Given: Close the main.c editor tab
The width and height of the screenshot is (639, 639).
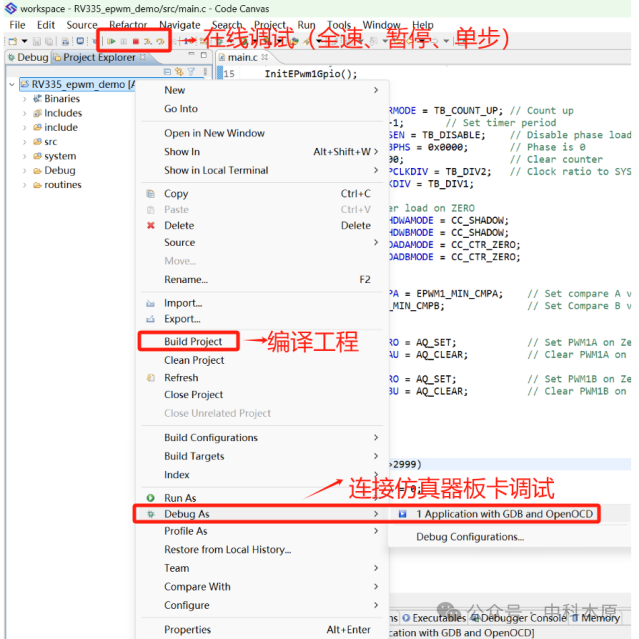Looking at the screenshot, I should pyautogui.click(x=264, y=57).
